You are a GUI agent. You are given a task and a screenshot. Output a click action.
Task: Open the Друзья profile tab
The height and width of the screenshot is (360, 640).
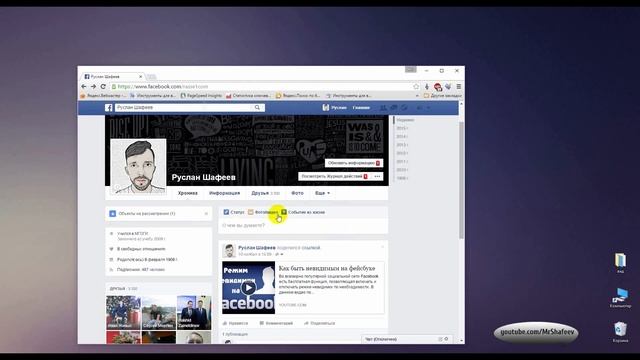[265, 193]
